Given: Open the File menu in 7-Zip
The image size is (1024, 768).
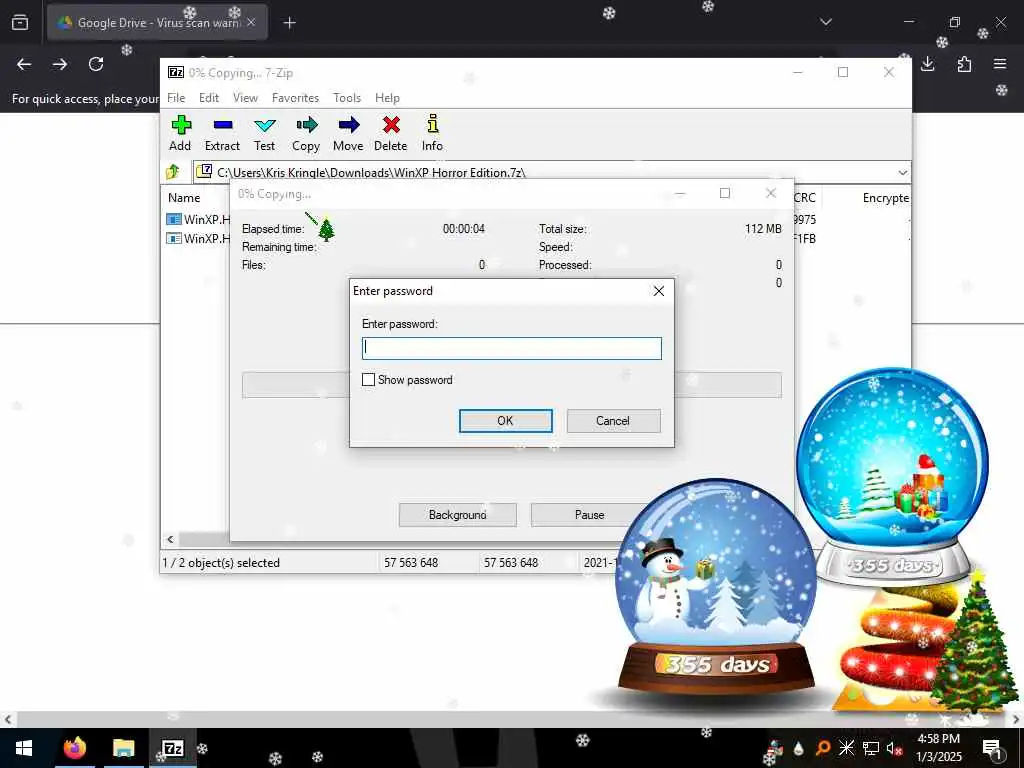Looking at the screenshot, I should pyautogui.click(x=176, y=98).
